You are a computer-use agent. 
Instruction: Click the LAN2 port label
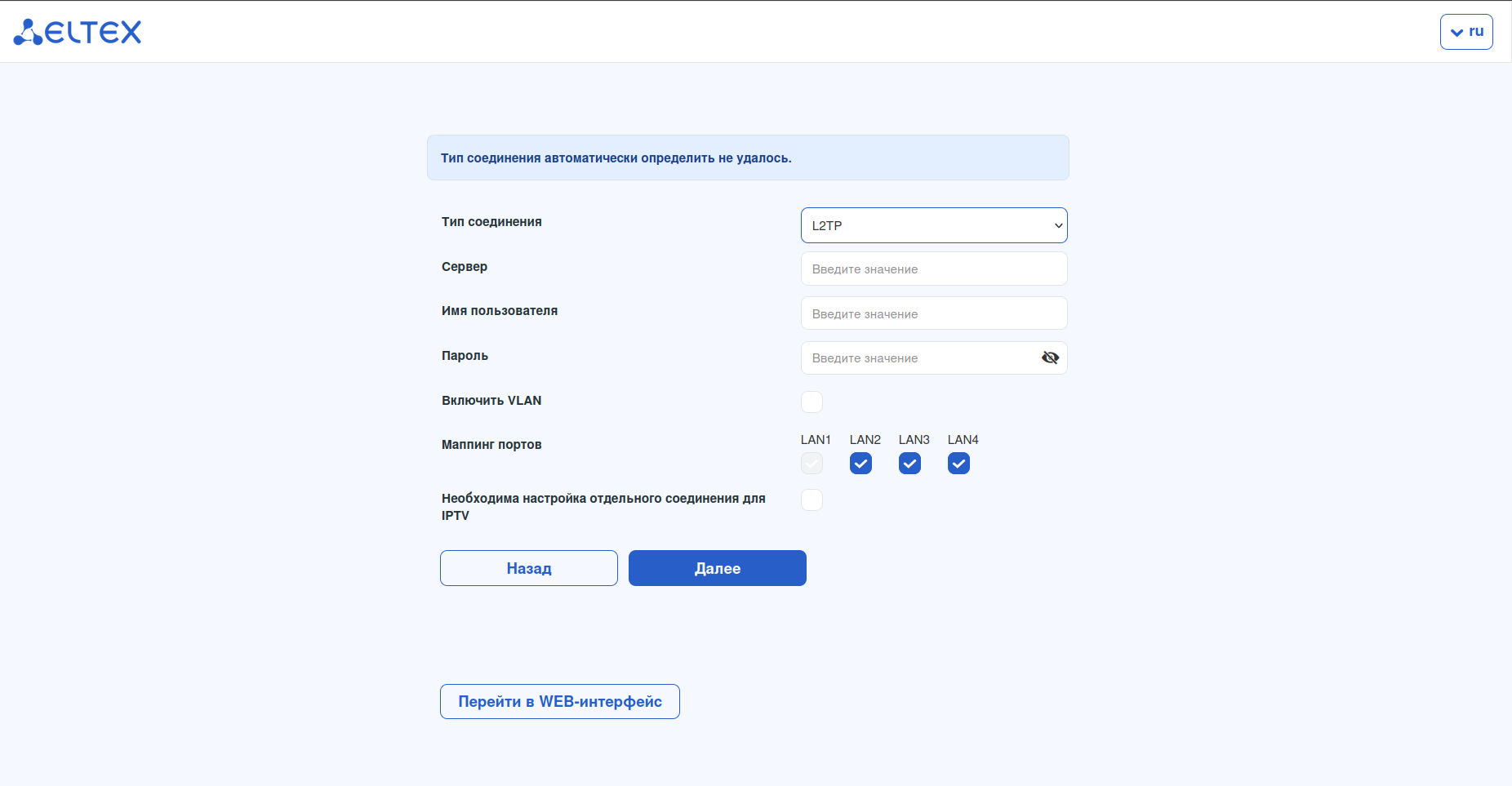(865, 440)
